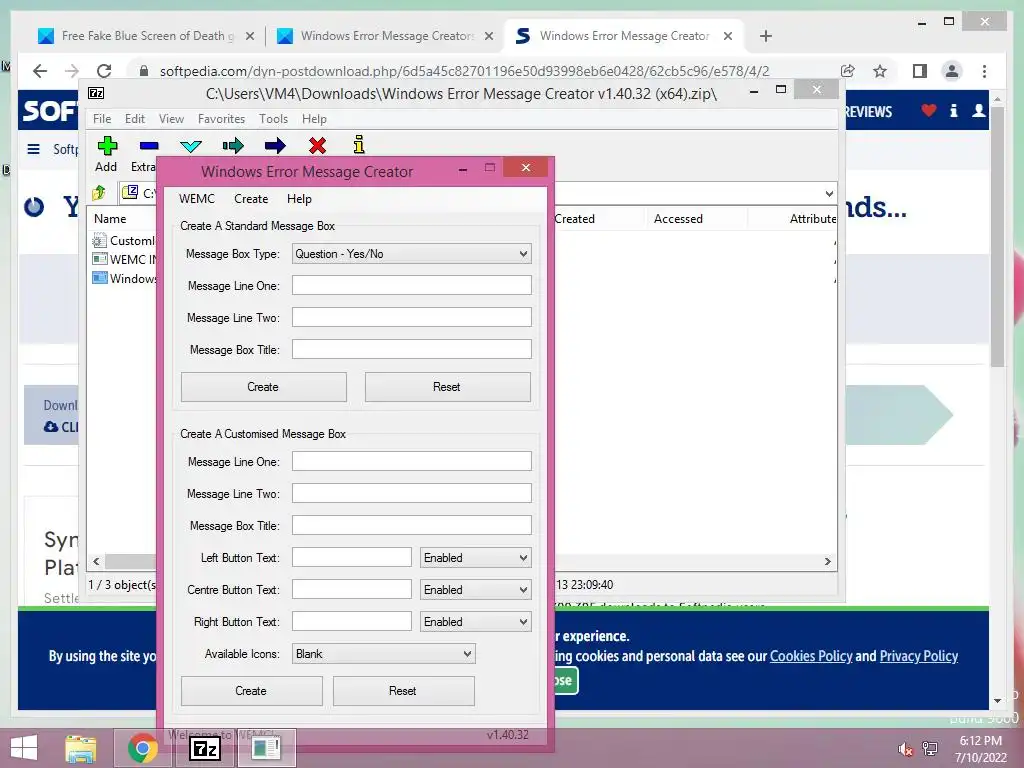
Task: Open the Create menu in WEMC
Action: coord(251,199)
